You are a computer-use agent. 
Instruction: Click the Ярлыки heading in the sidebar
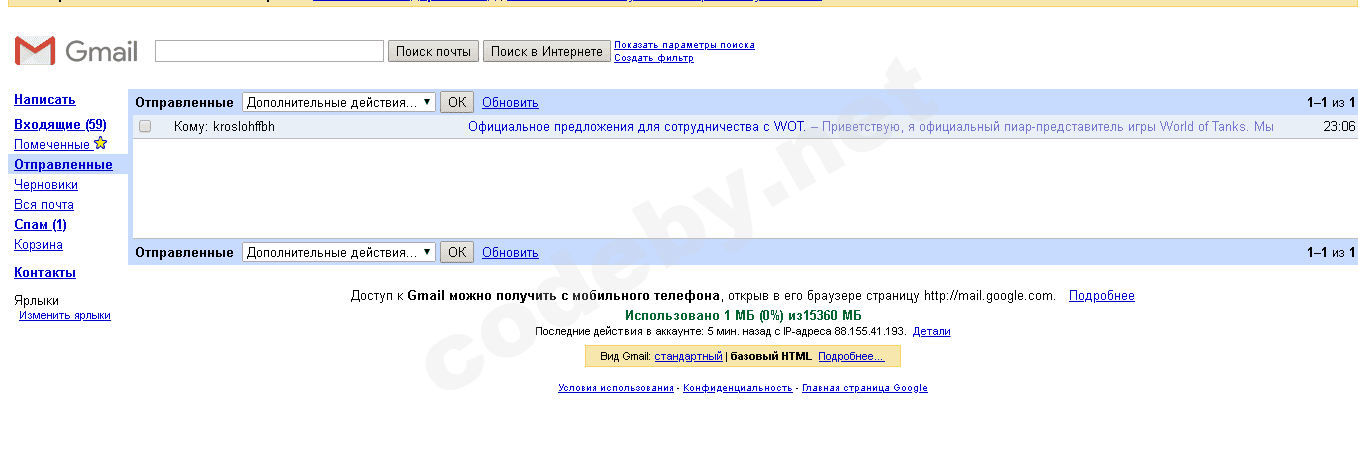36,300
